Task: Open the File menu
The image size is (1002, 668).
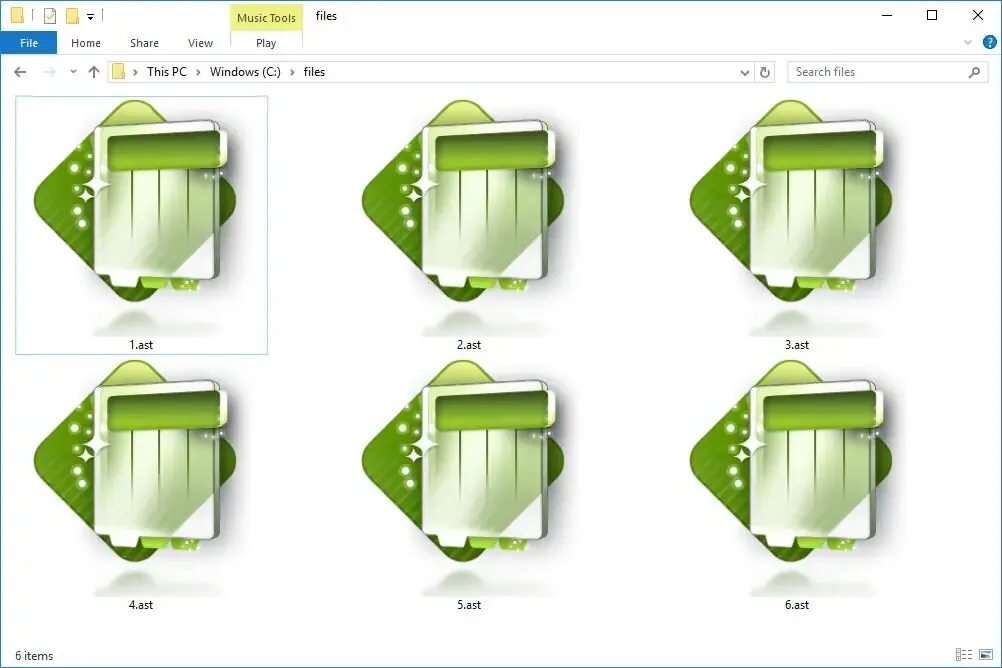Action: coord(29,43)
